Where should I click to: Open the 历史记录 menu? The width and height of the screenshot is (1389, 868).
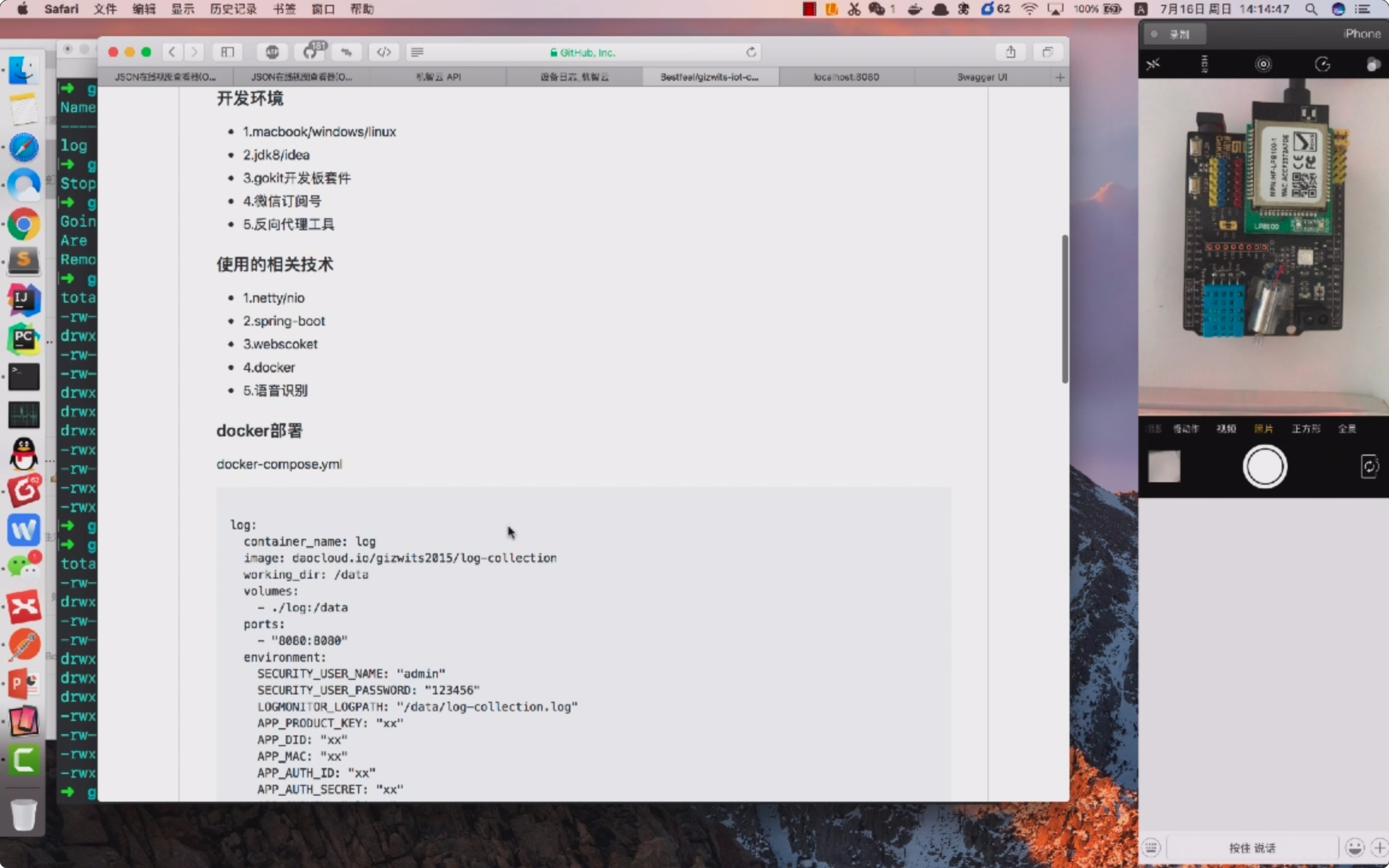tap(233, 9)
